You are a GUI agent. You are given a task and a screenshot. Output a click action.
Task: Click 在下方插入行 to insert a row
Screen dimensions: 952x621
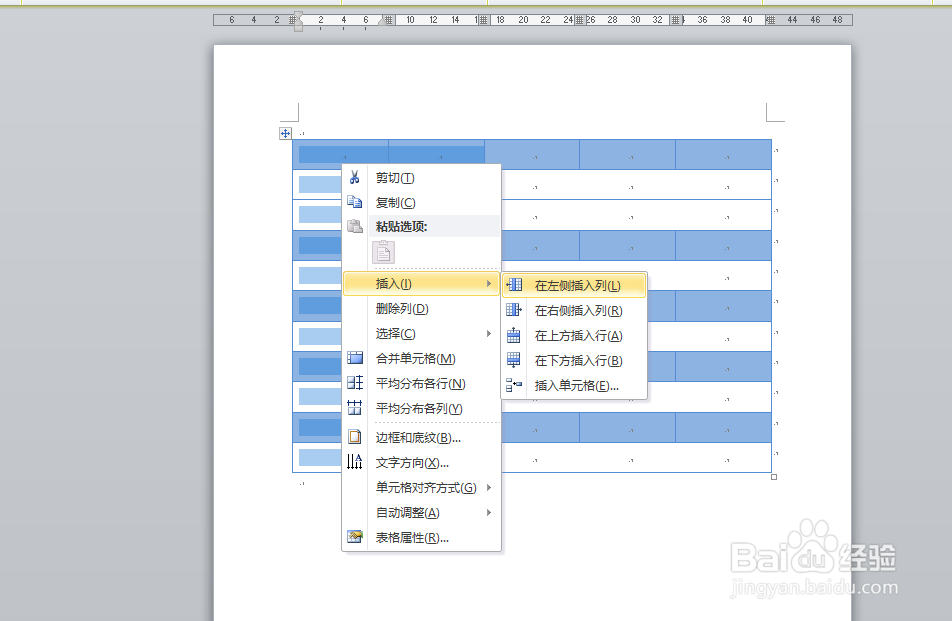[x=575, y=360]
